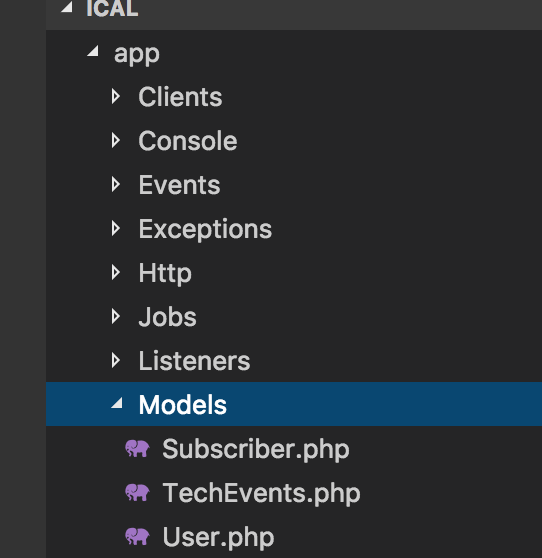
Task: Click the PHP elephant icon beside TechEvents.php
Action: (x=137, y=493)
